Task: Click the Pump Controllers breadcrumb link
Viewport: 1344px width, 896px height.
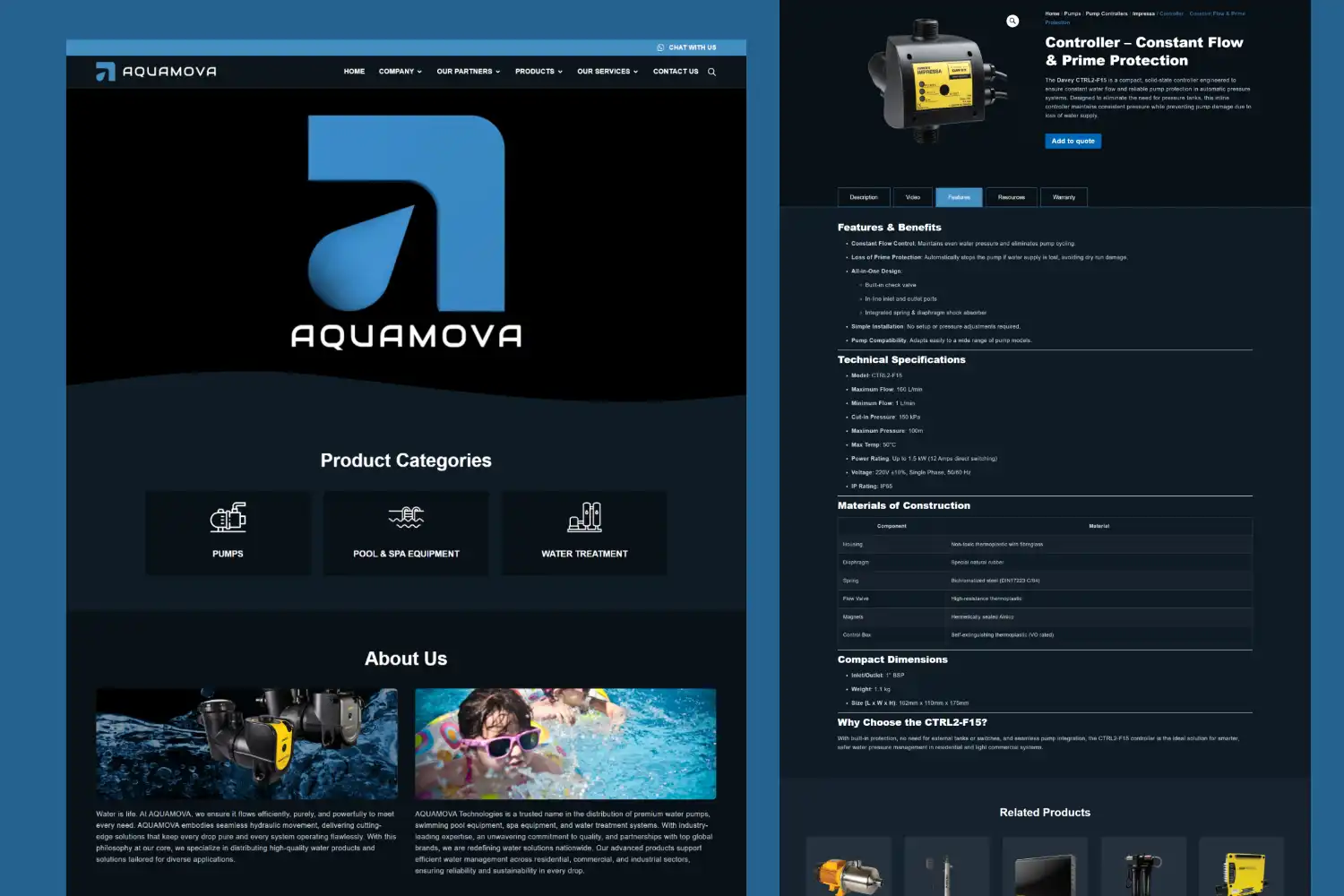Action: (x=1107, y=13)
